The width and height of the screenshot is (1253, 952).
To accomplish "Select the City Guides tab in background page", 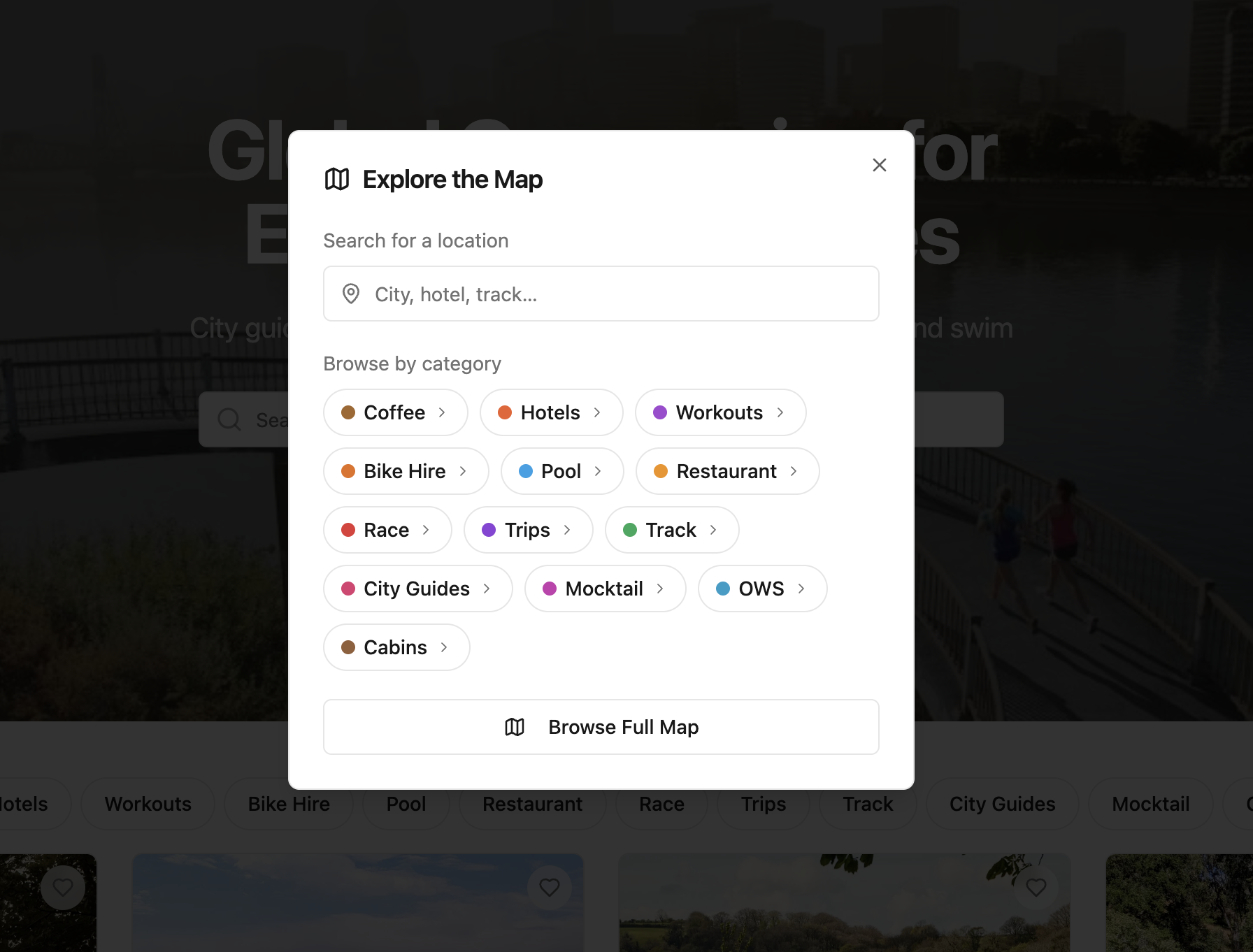I will [1002, 804].
